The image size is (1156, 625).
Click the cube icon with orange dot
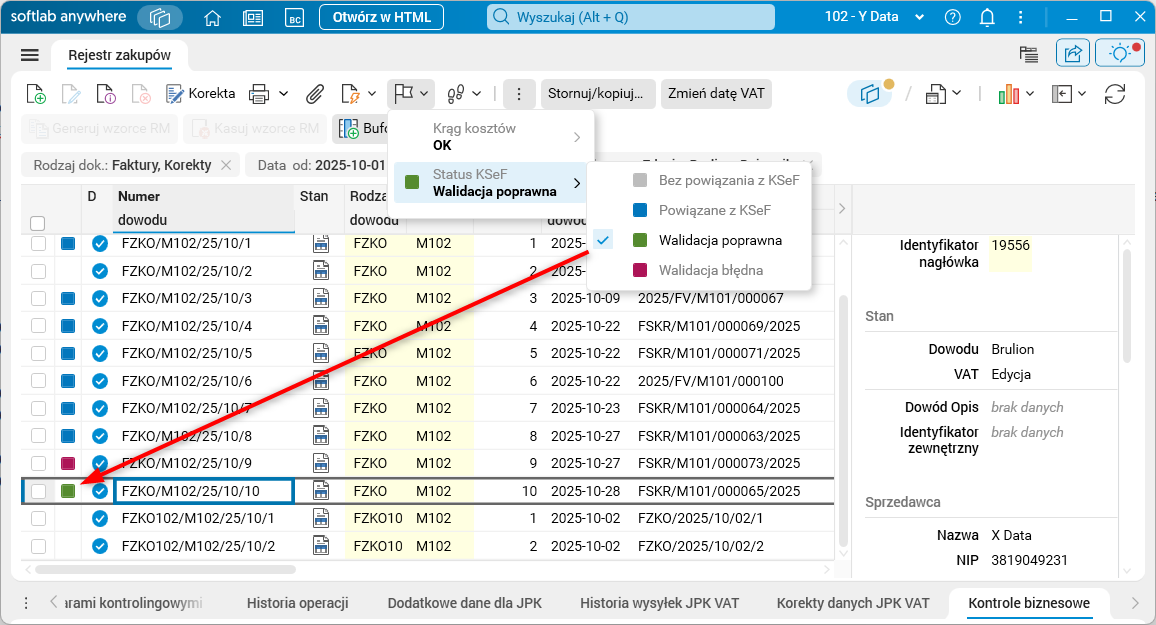pyautogui.click(x=871, y=94)
